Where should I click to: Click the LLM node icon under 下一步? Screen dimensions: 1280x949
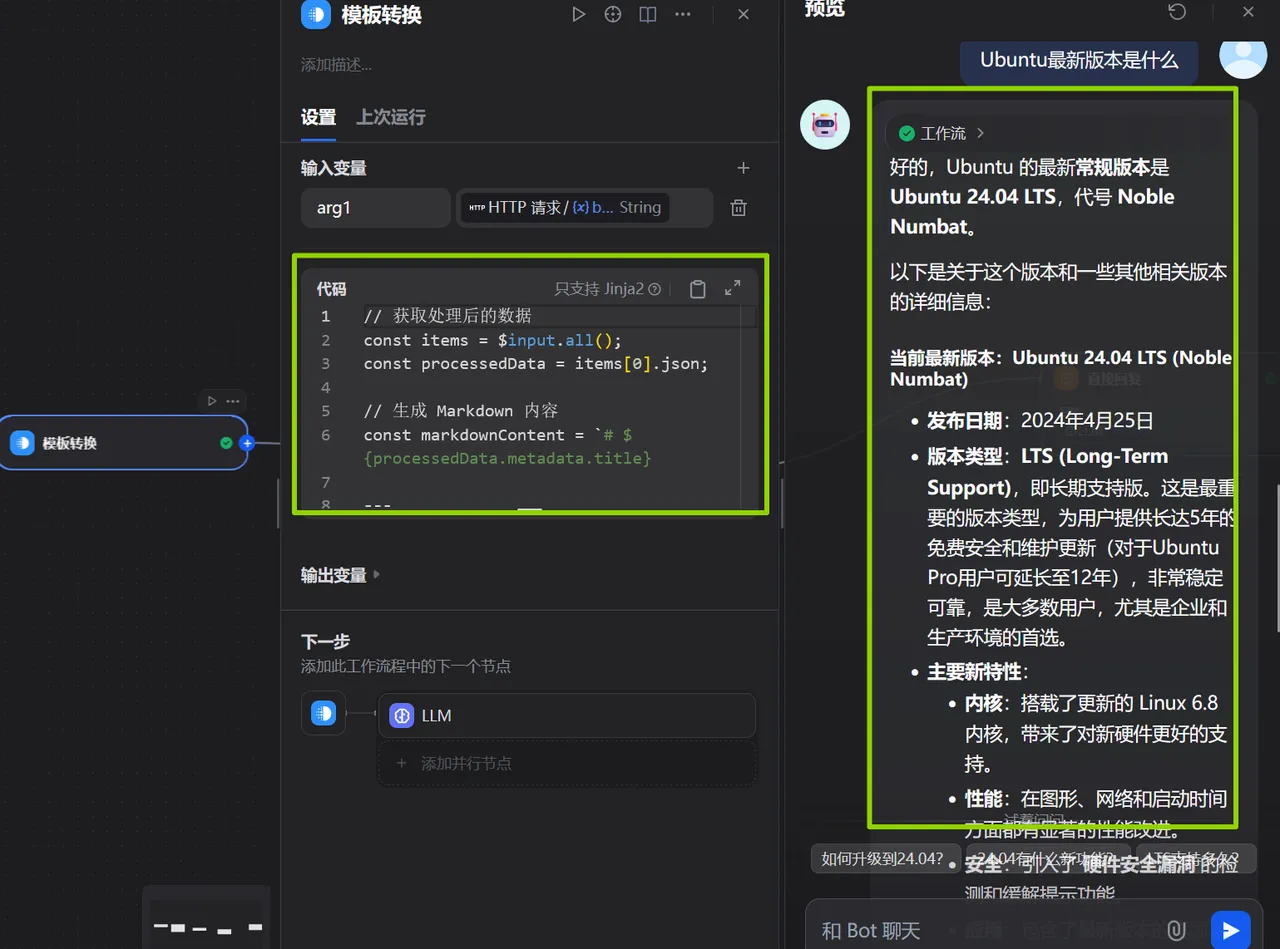(x=402, y=716)
